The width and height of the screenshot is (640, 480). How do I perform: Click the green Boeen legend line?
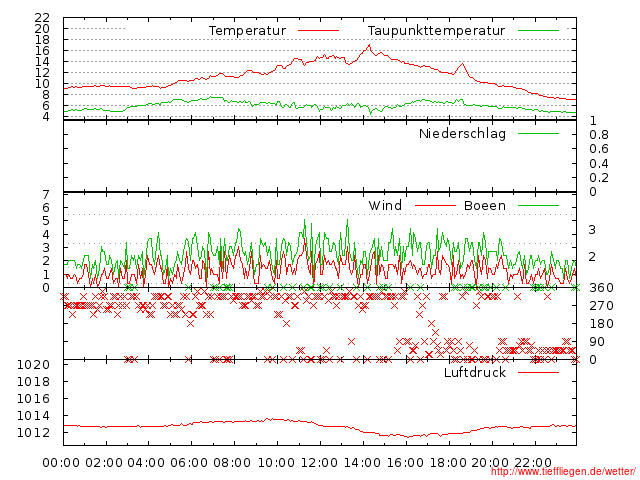(x=538, y=205)
